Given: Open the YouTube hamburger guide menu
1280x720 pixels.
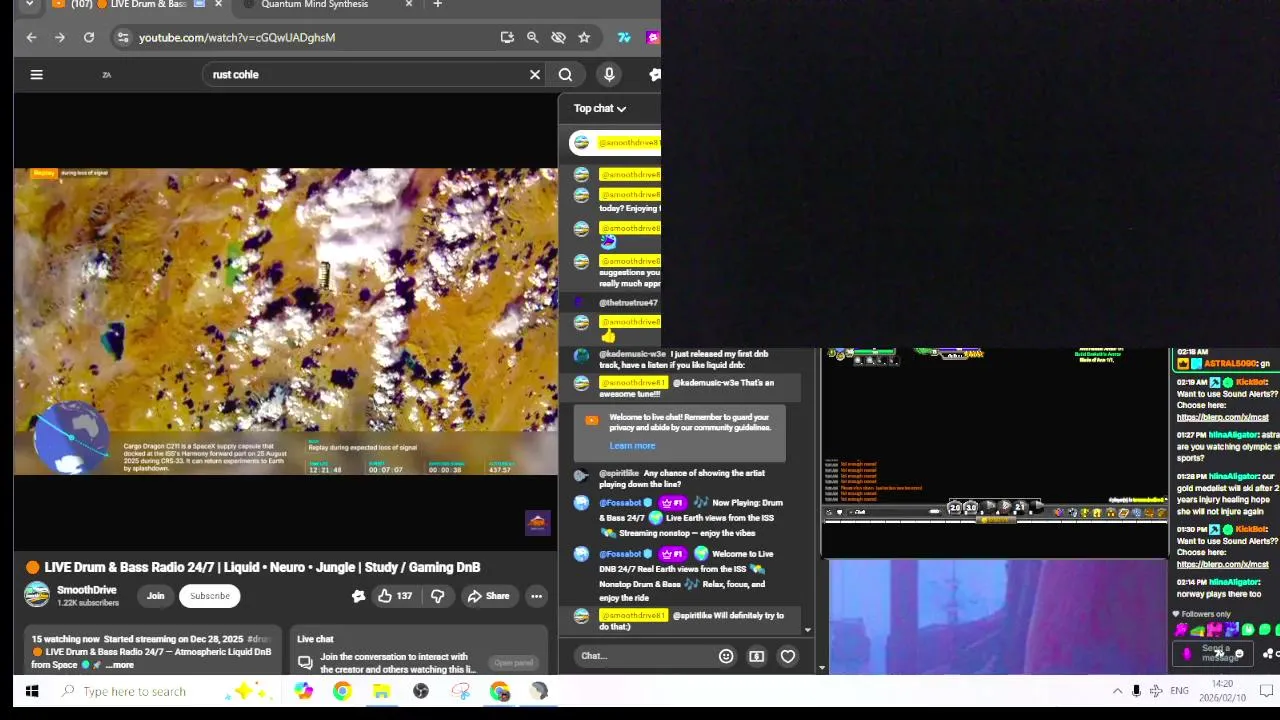Looking at the screenshot, I should click(x=36, y=74).
